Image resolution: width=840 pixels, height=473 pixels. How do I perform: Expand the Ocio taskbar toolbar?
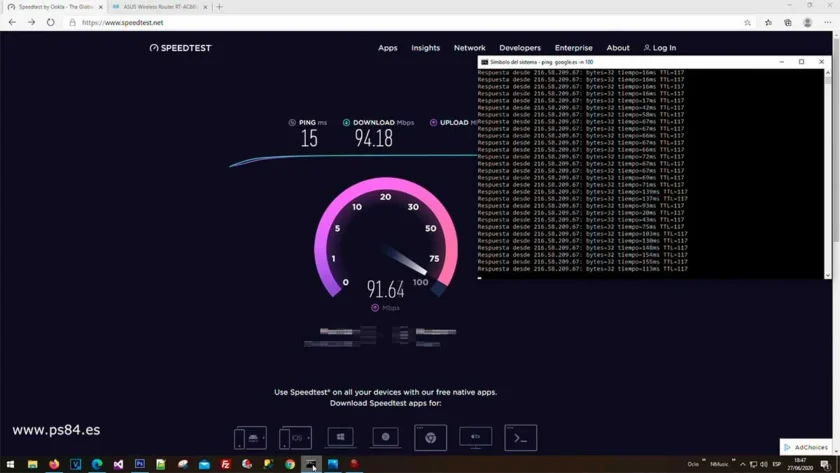click(703, 460)
